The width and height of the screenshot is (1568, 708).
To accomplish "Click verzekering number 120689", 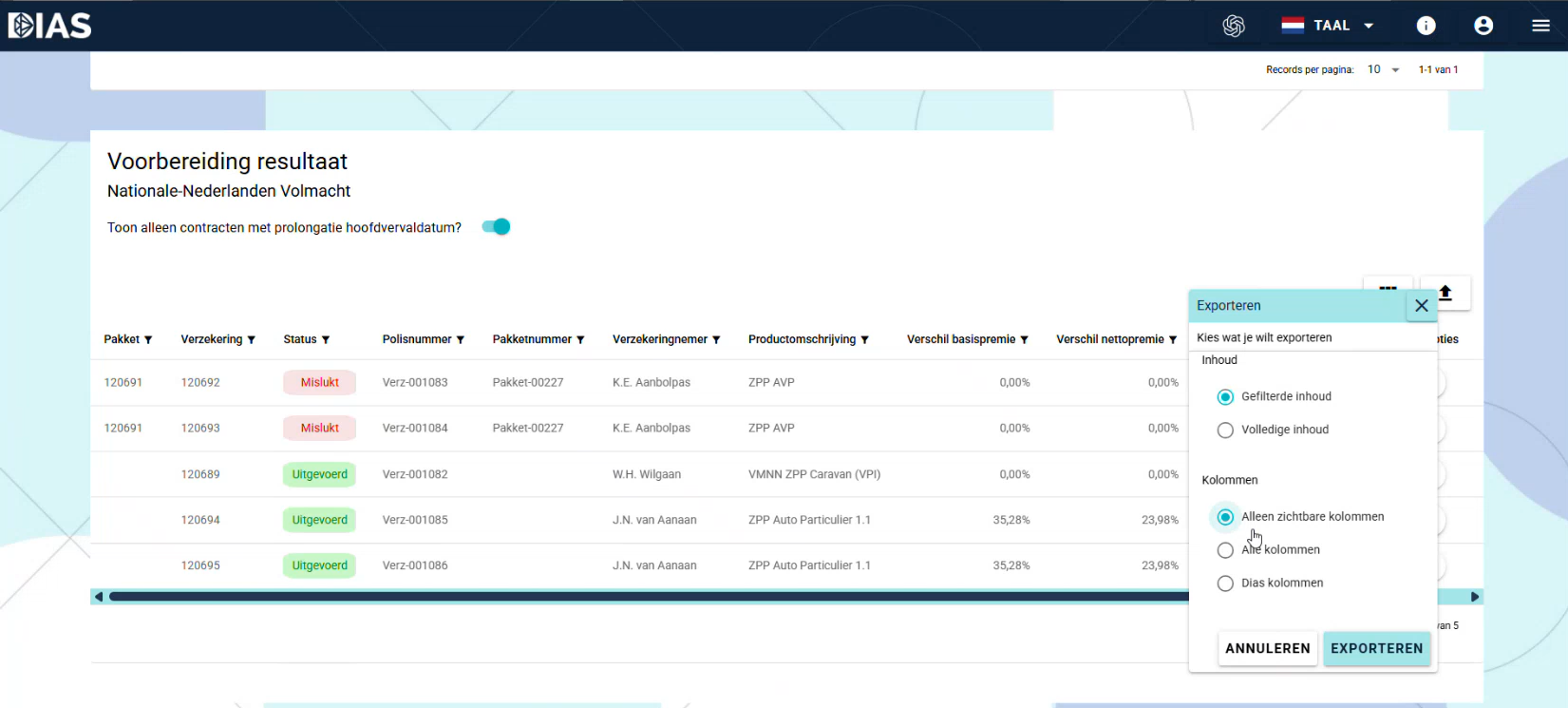I will coord(200,474).
